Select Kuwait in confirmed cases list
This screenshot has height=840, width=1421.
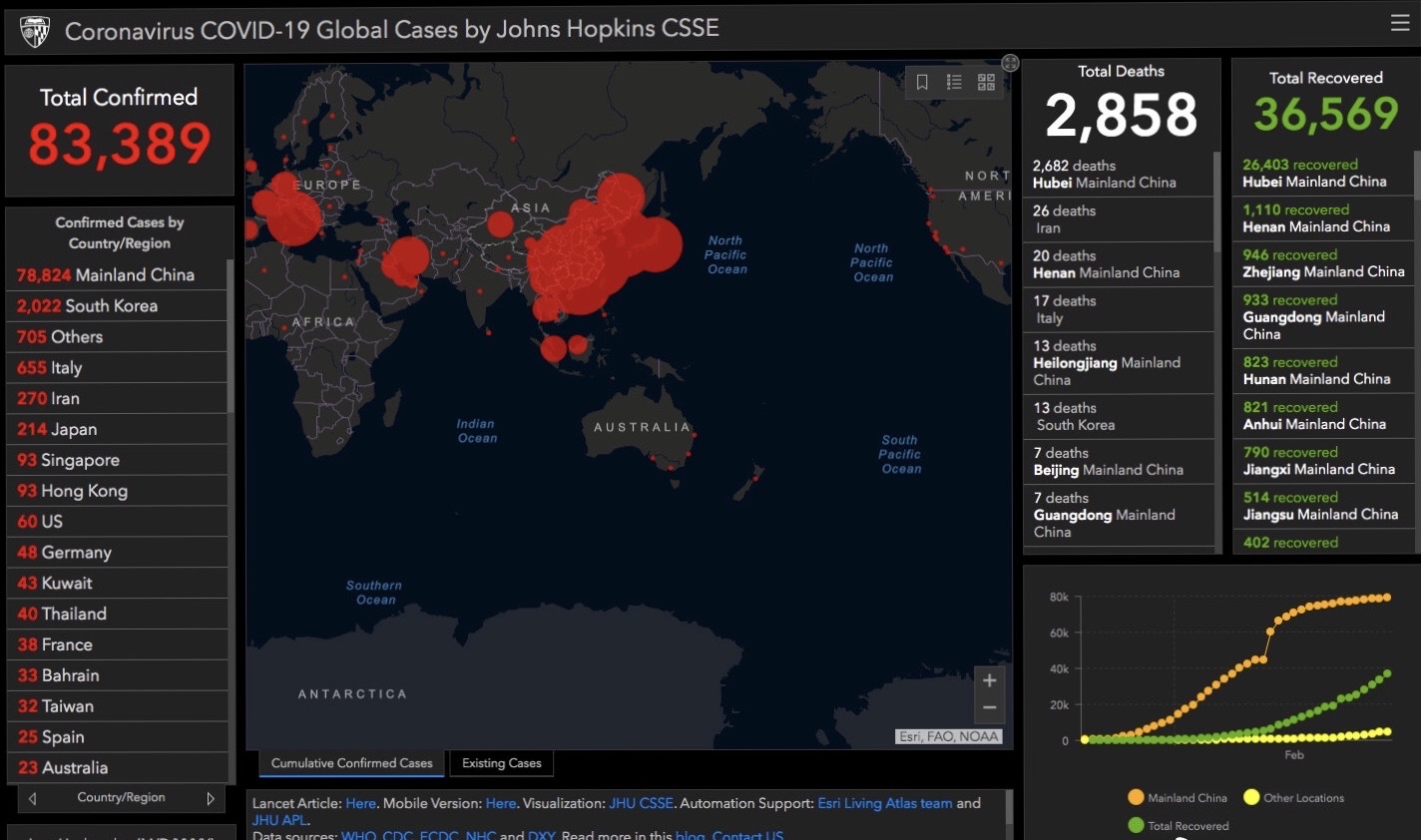[x=117, y=584]
